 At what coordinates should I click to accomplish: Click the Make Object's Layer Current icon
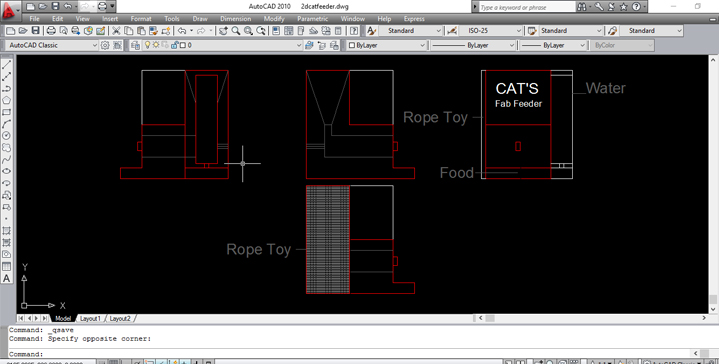pos(309,45)
